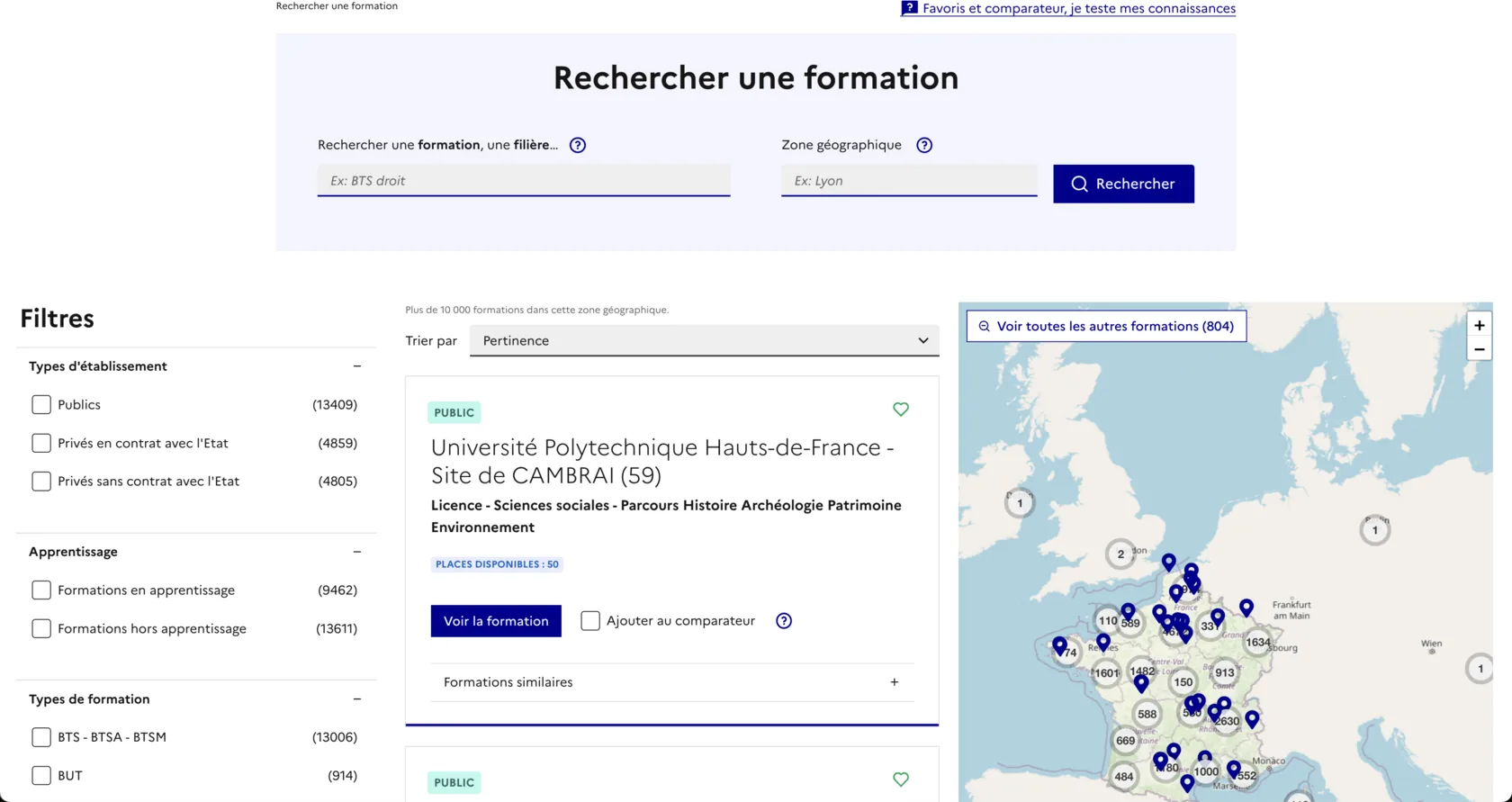This screenshot has height=802, width=1512.
Task: Check the Publics filter
Action: coord(41,405)
